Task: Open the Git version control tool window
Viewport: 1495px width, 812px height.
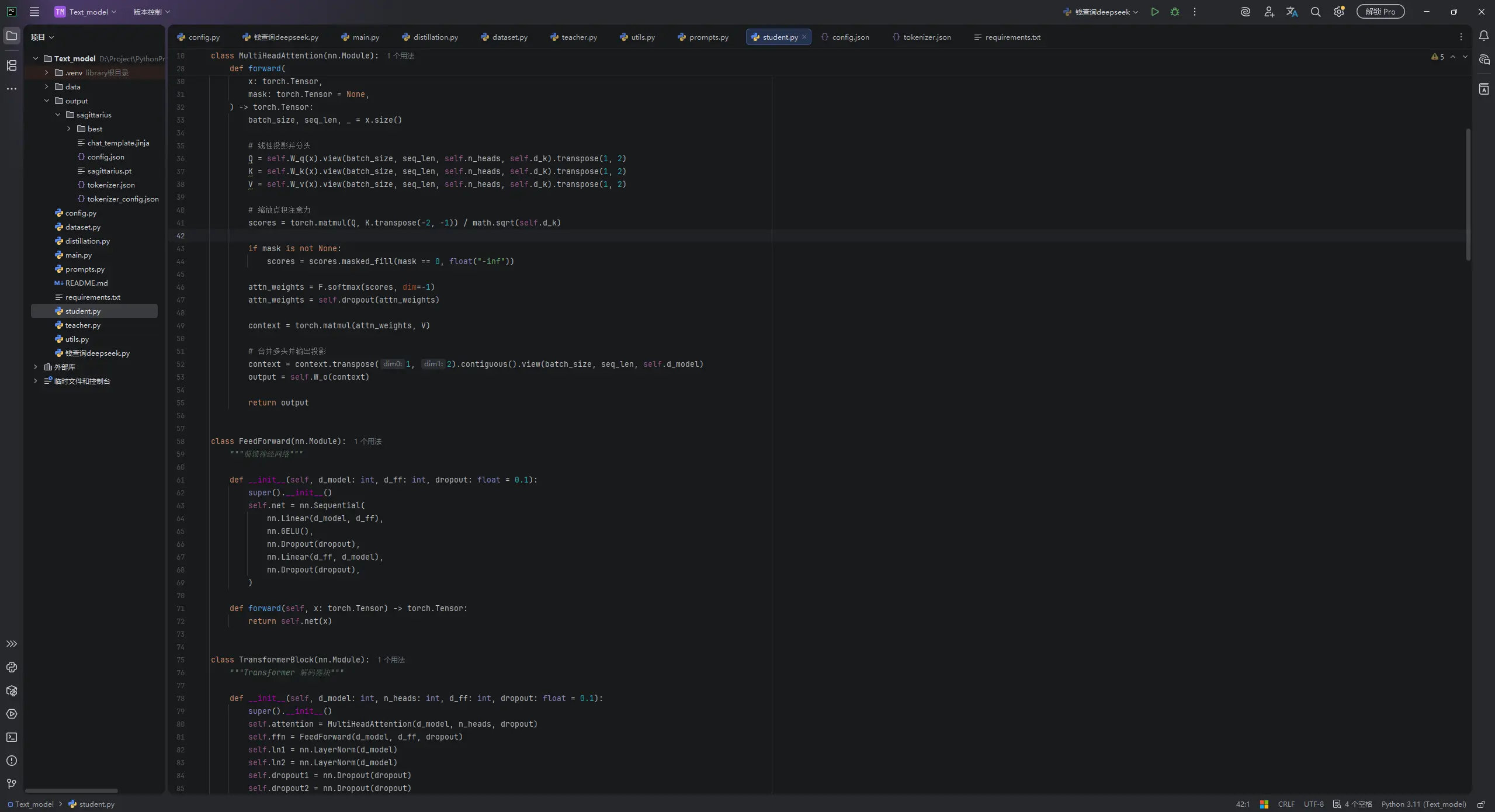Action: pyautogui.click(x=12, y=784)
